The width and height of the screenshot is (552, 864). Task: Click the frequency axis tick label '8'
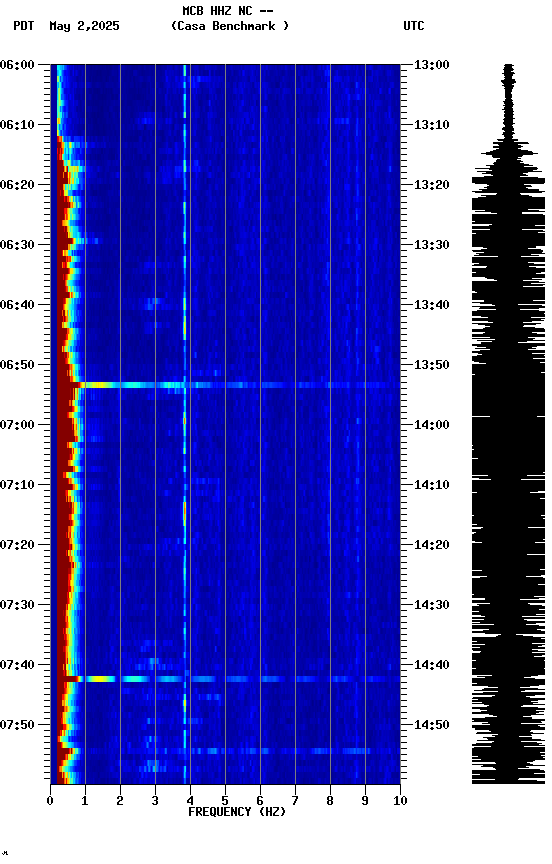[x=330, y=801]
